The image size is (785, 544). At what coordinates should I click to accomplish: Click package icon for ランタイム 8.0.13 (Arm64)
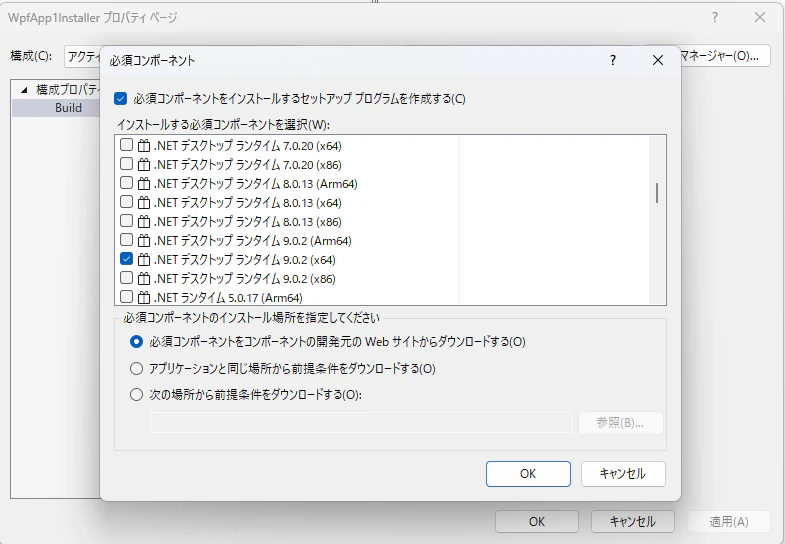(144, 184)
